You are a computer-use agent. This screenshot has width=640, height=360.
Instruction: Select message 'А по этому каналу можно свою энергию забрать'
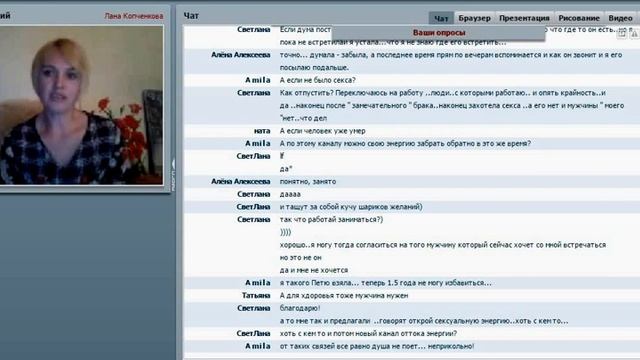pyautogui.click(x=405, y=144)
